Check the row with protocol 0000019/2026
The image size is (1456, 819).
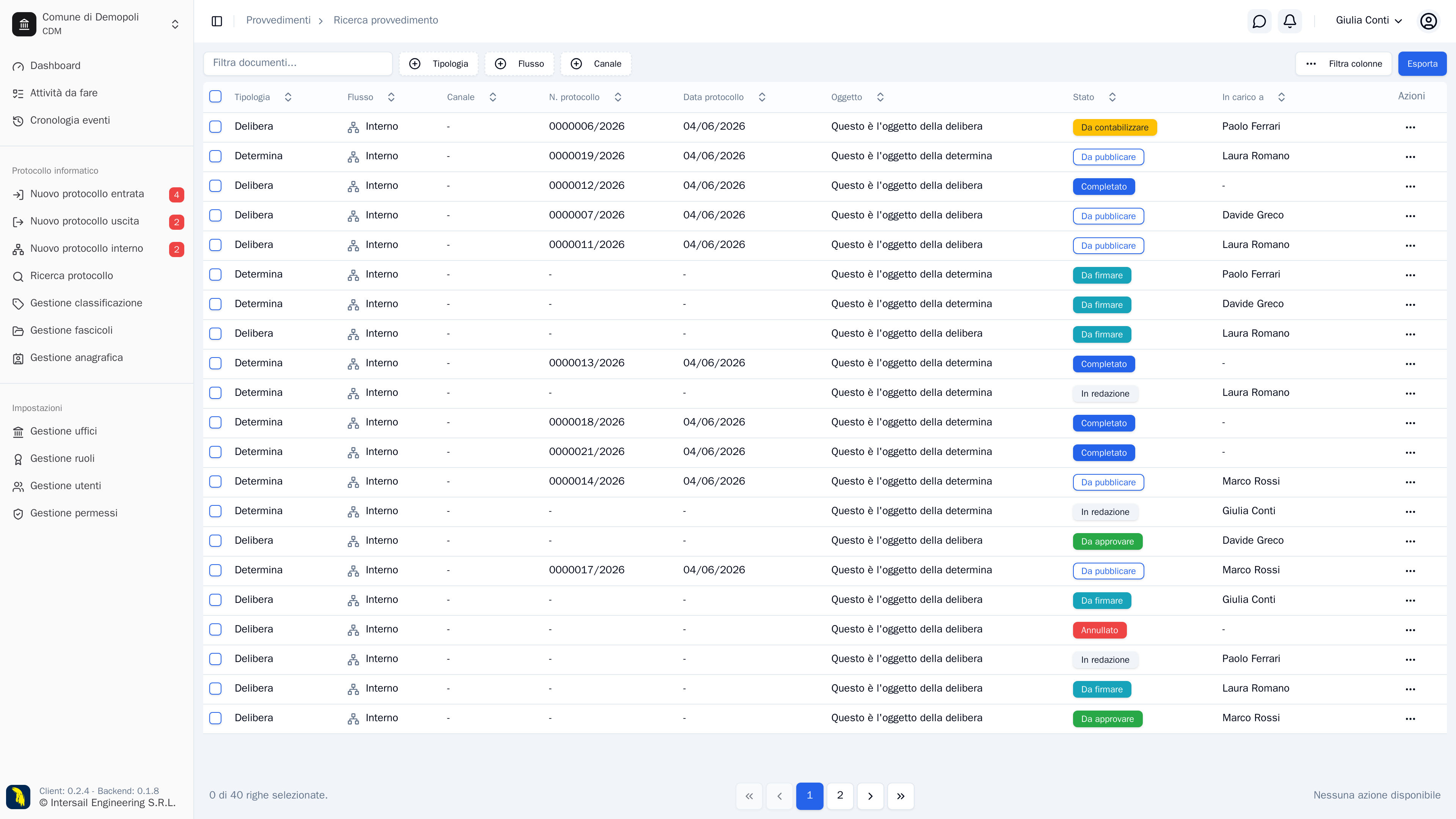coord(215,156)
